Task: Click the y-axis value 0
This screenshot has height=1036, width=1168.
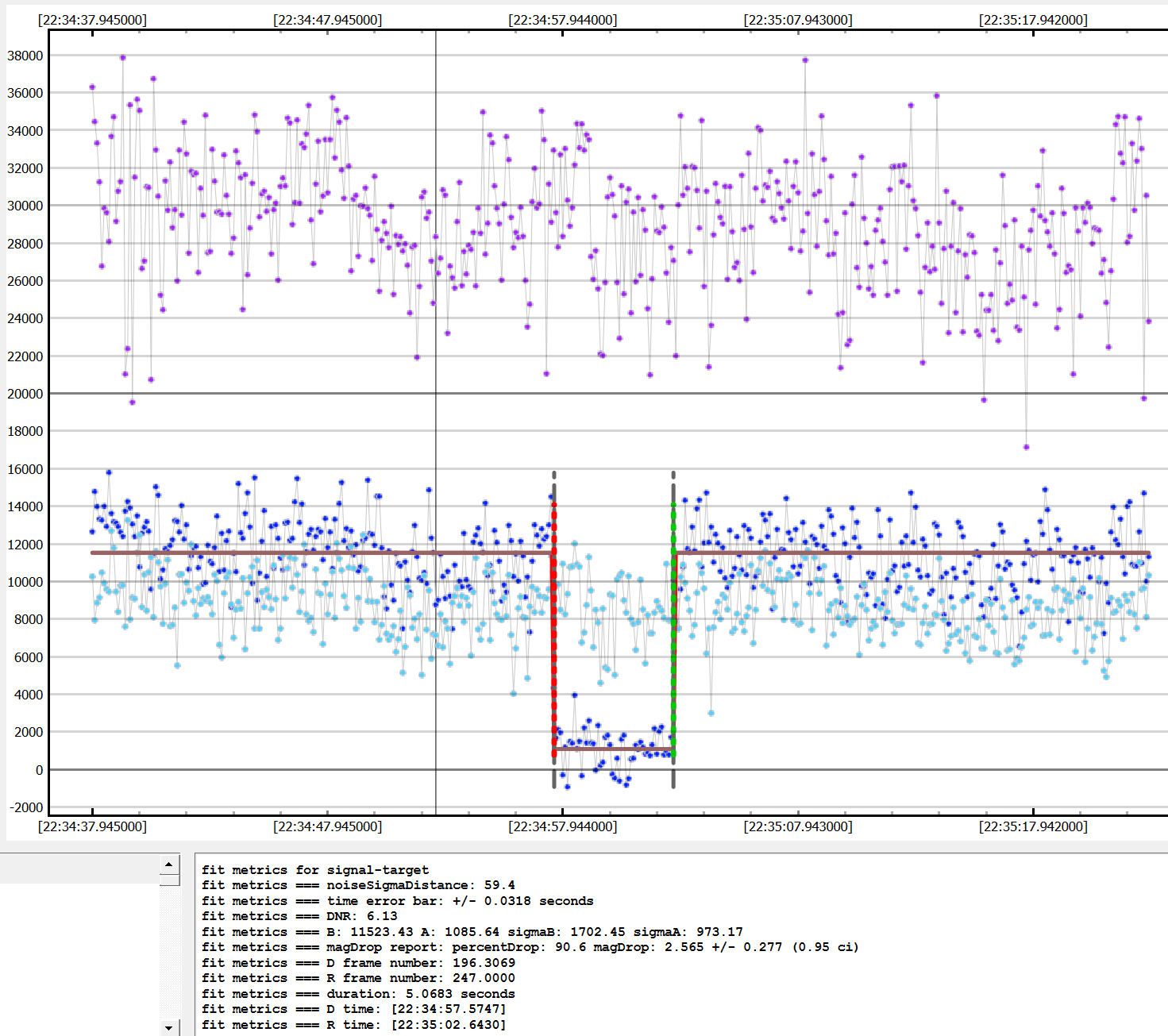Action: click(39, 770)
